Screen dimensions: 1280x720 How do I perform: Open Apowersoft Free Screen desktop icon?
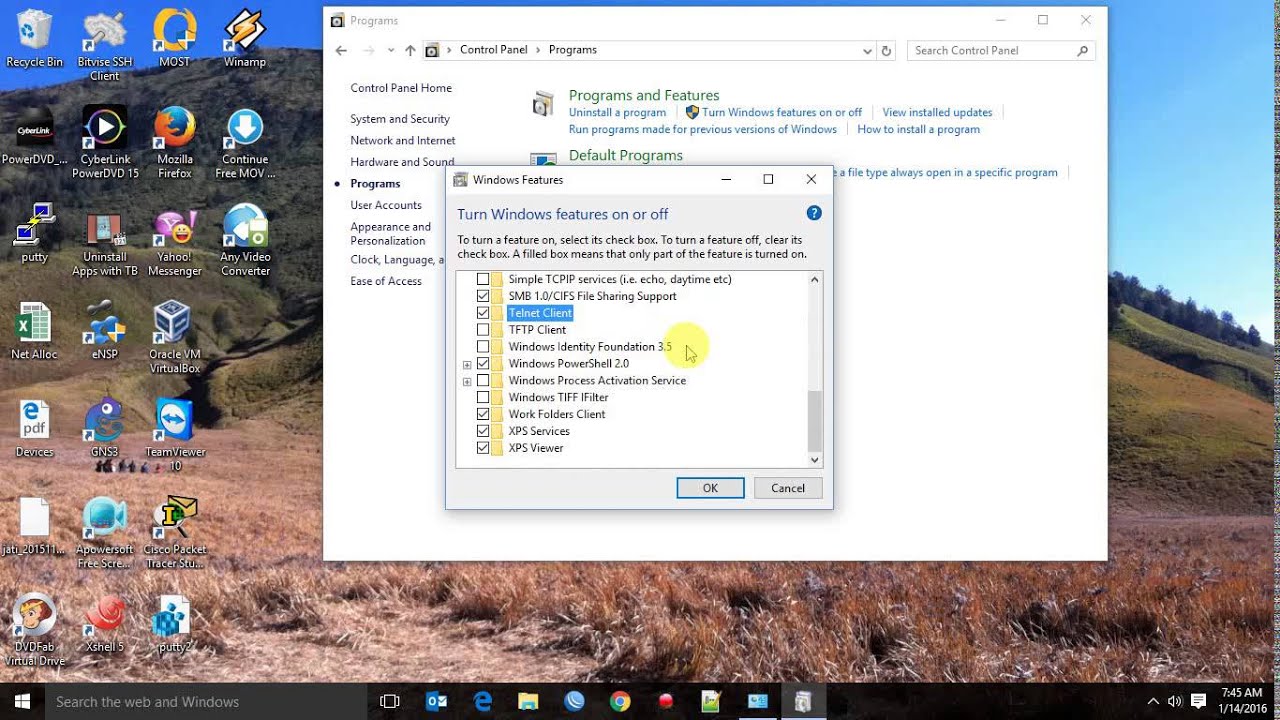point(104,533)
